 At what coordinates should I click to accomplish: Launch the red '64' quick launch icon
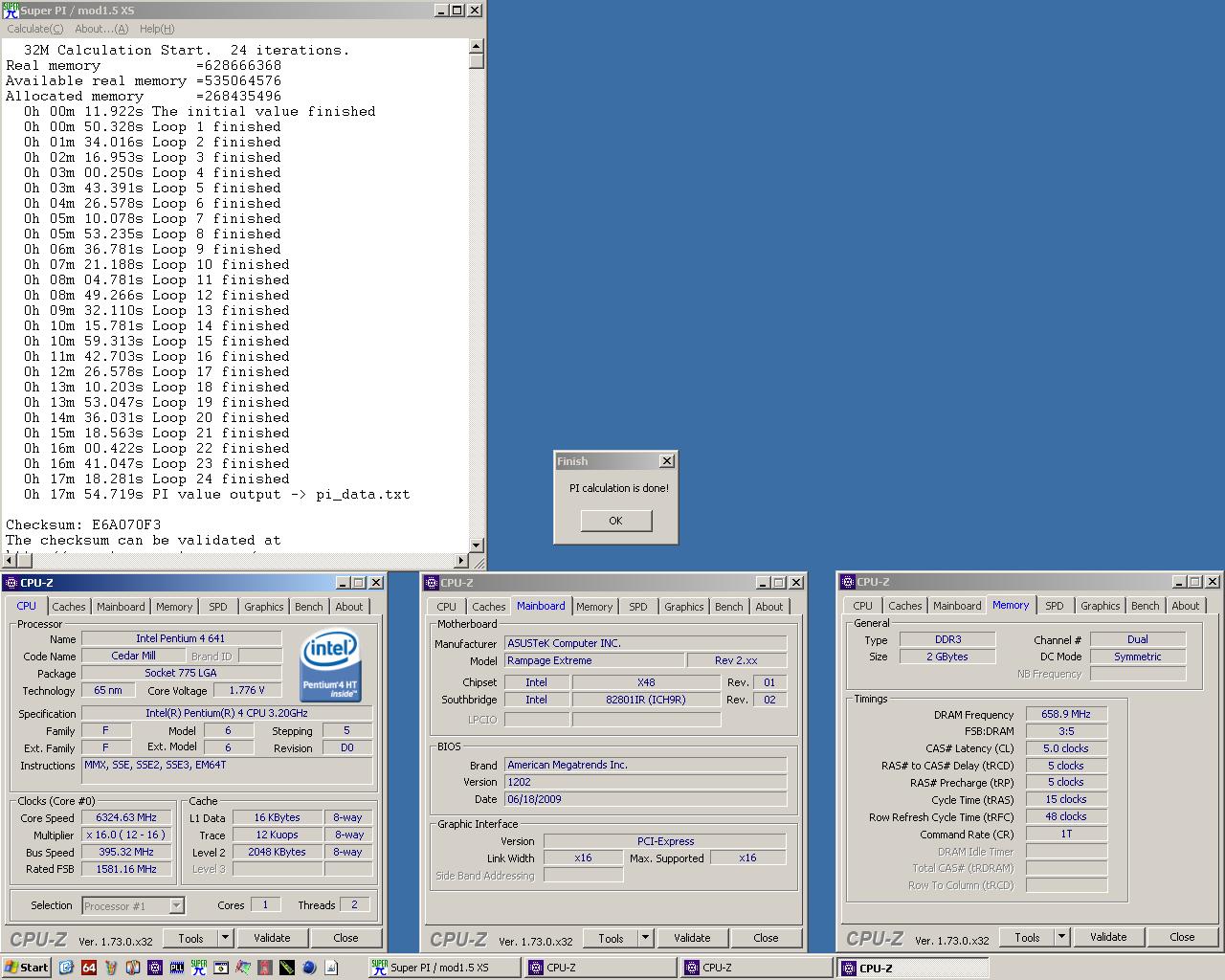coord(89,968)
